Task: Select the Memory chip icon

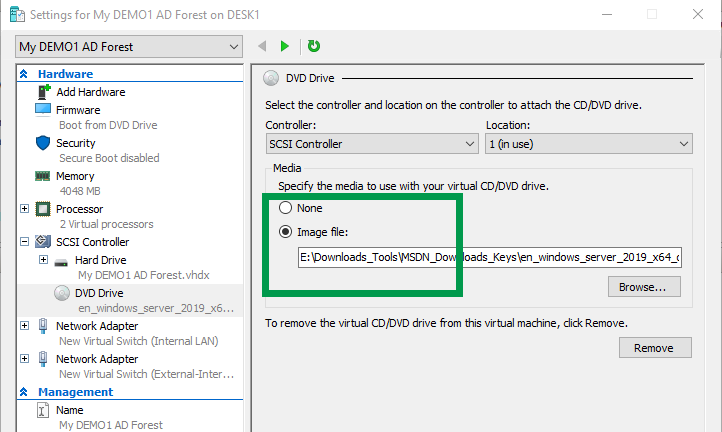Action: click(x=43, y=176)
